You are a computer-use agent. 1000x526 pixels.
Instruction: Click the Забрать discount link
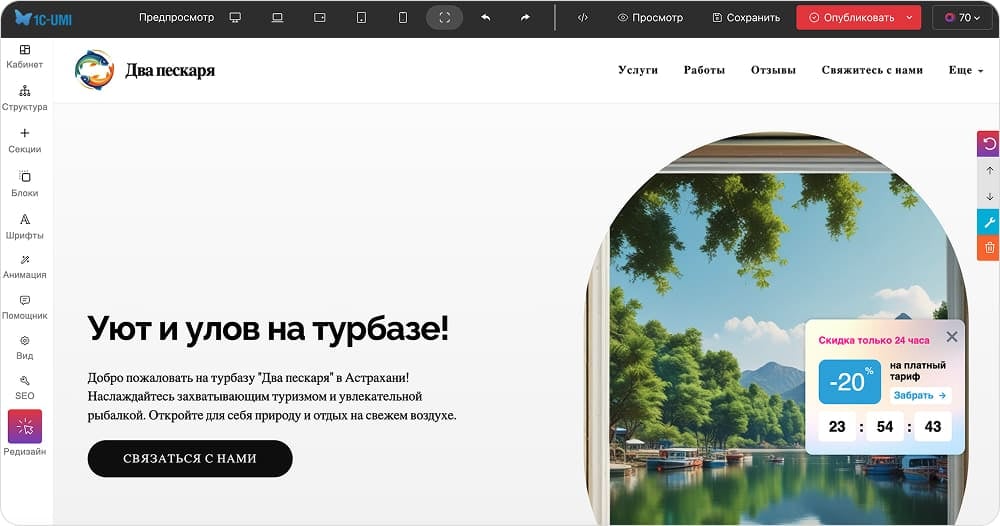pos(920,395)
